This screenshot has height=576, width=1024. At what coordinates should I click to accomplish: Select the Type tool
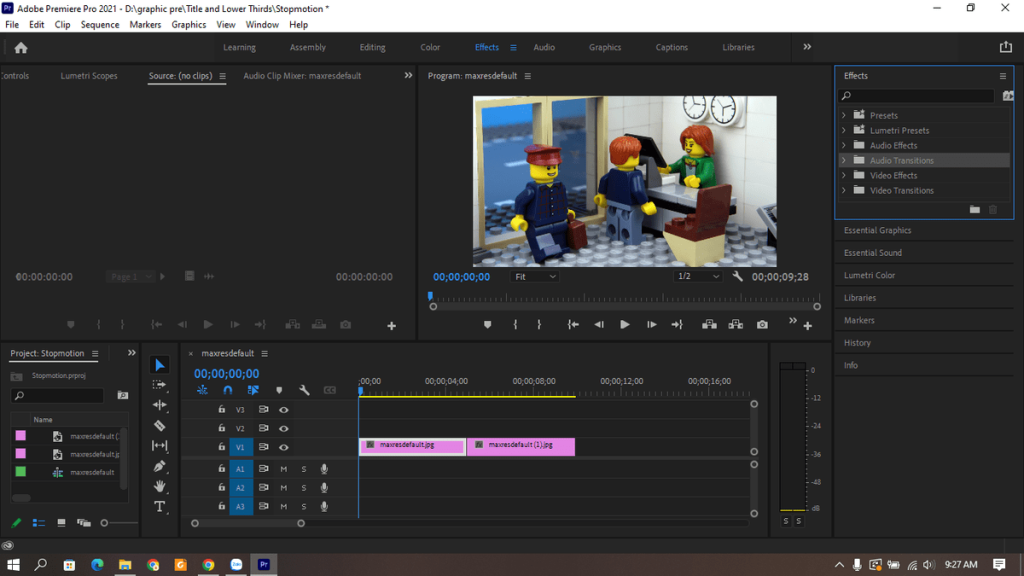point(160,506)
